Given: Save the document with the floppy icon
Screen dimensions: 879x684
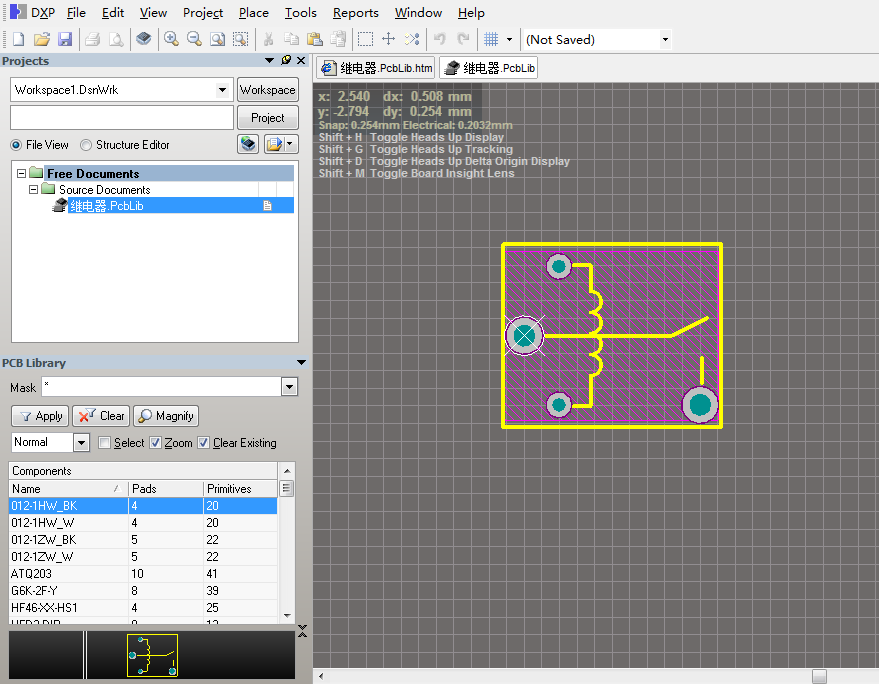Looking at the screenshot, I should (65, 39).
